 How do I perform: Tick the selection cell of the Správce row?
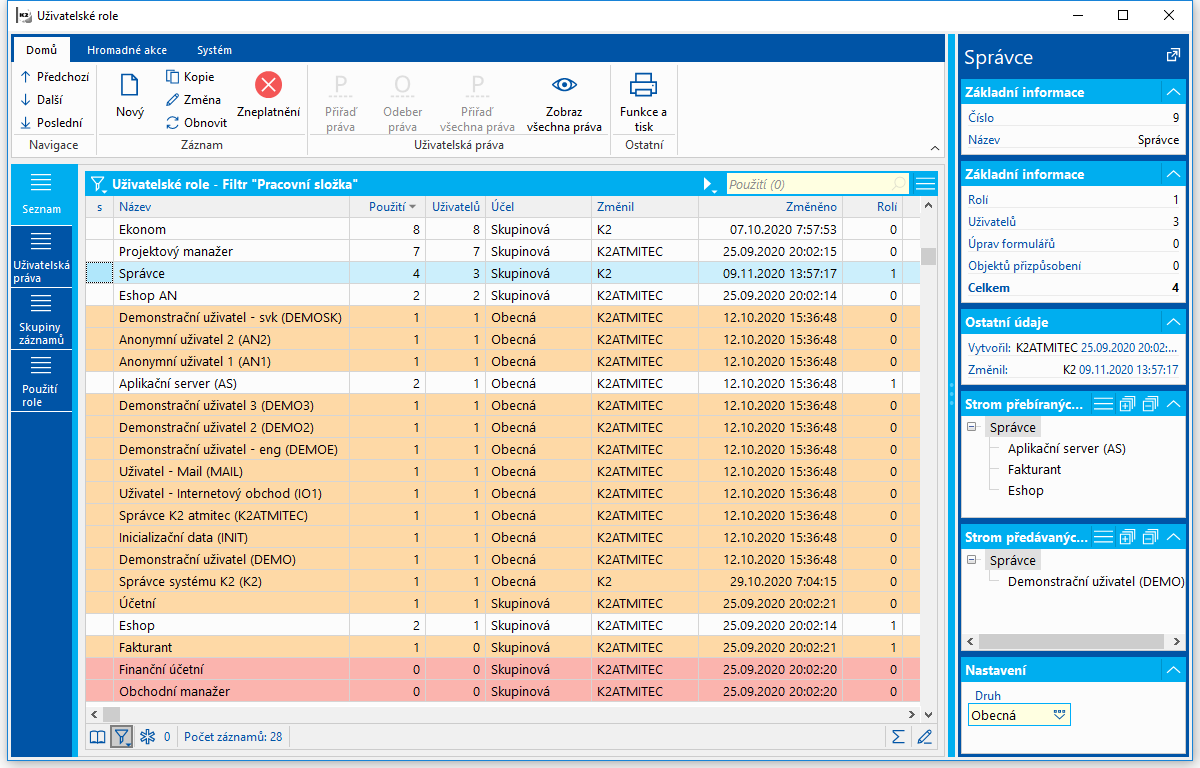99,273
